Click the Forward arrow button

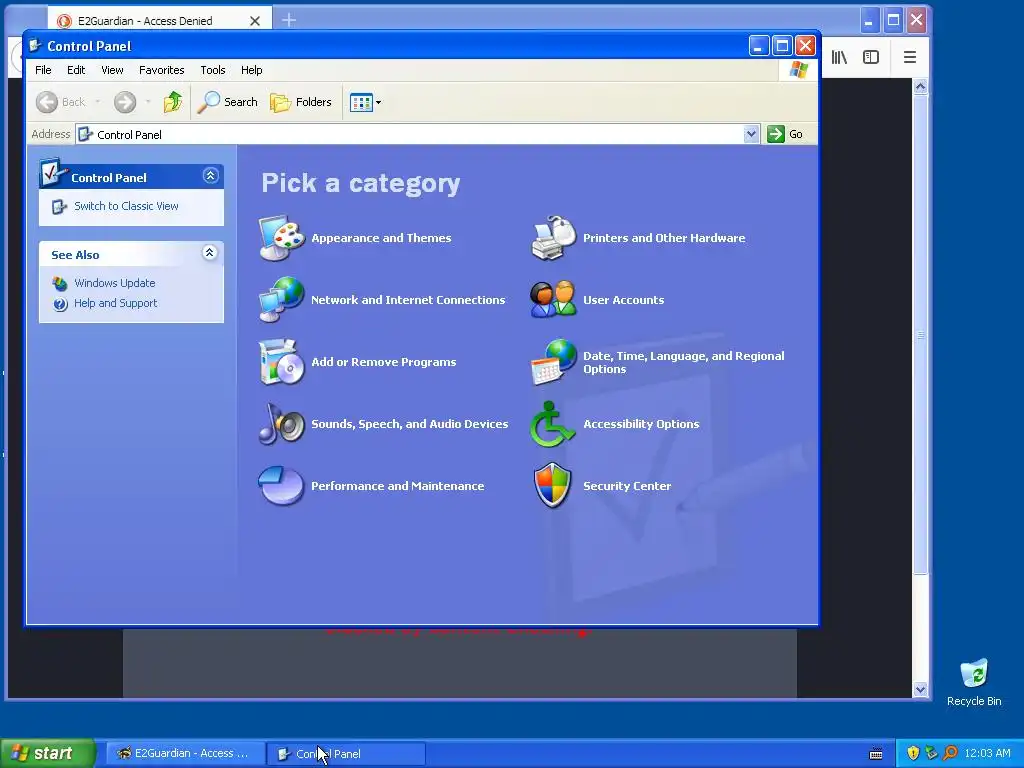125,102
